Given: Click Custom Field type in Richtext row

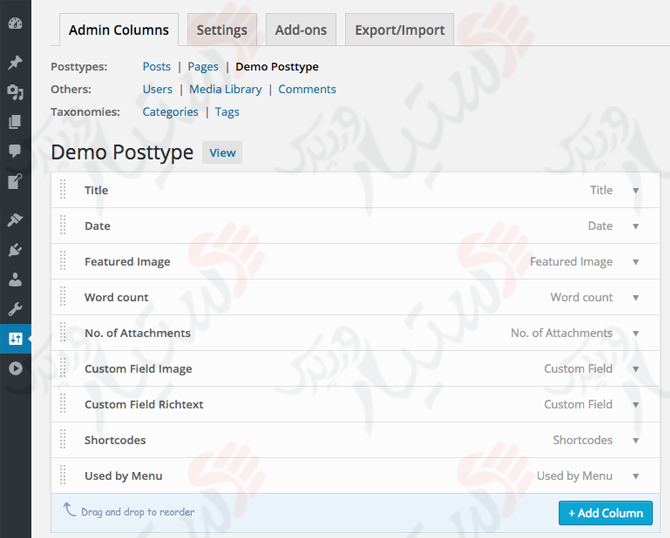Looking at the screenshot, I should (x=578, y=404).
